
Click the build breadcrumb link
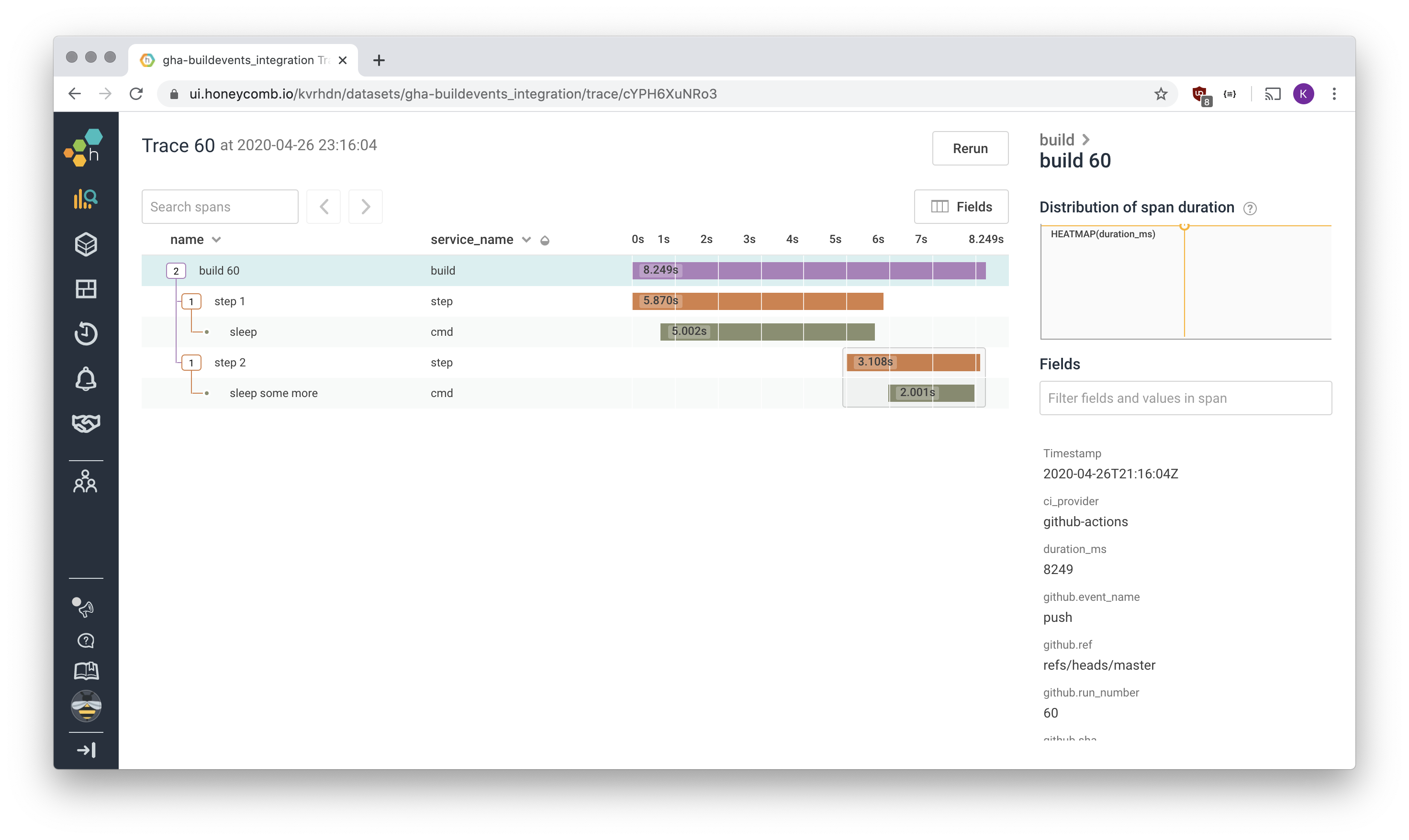(x=1056, y=140)
